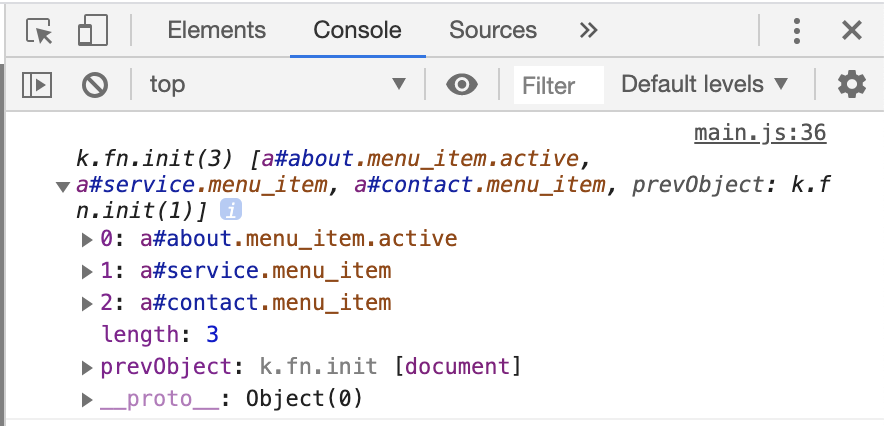Image resolution: width=884 pixels, height=426 pixels.
Task: Open console settings gear icon
Action: coord(851,85)
